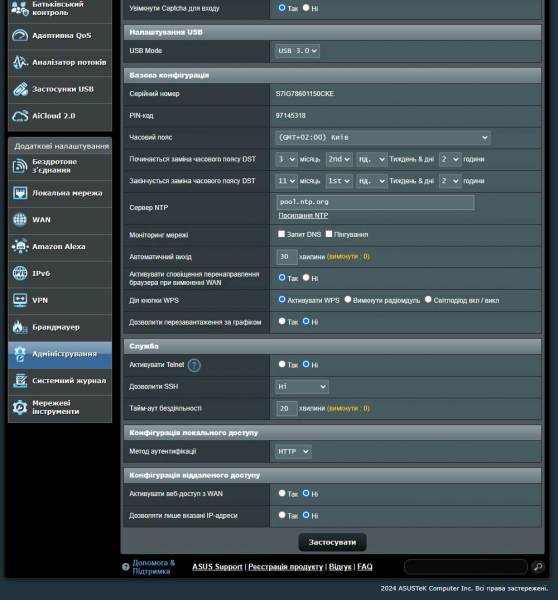Viewport: 558px width, 600px height.
Task: Expand the time zone Київ dropdown
Action: click(x=383, y=137)
